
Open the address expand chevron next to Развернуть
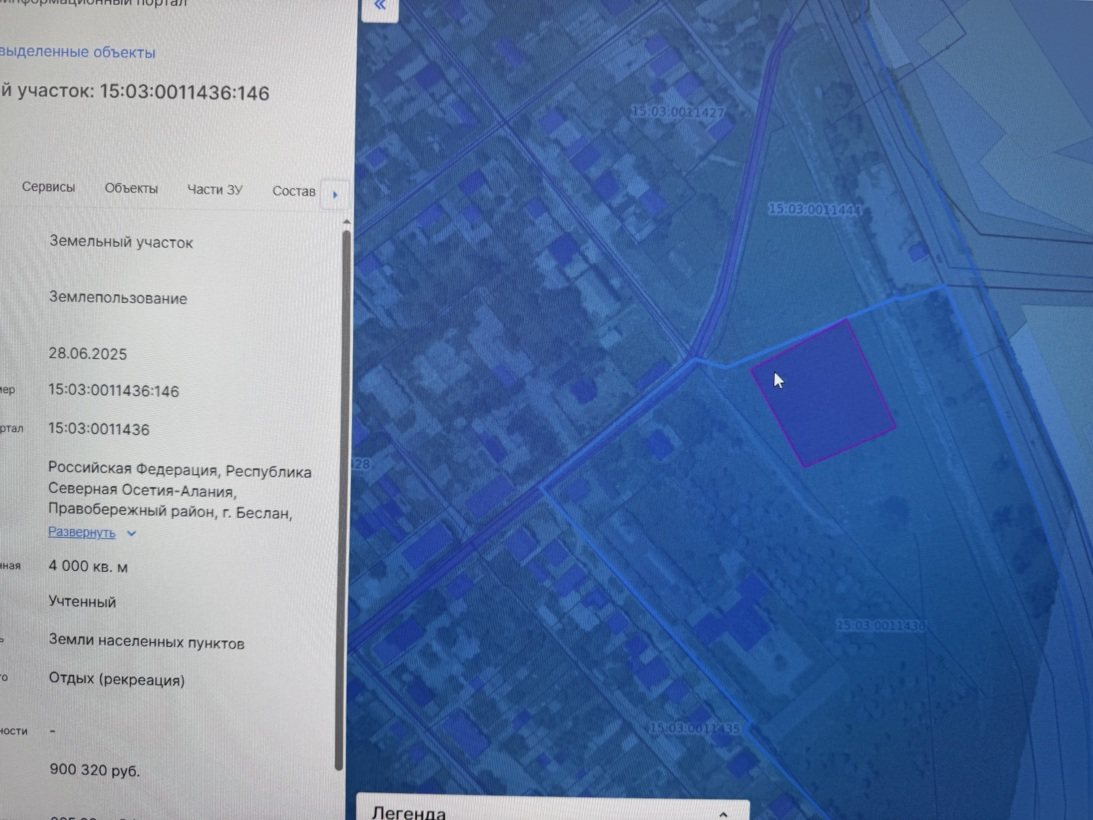(131, 533)
